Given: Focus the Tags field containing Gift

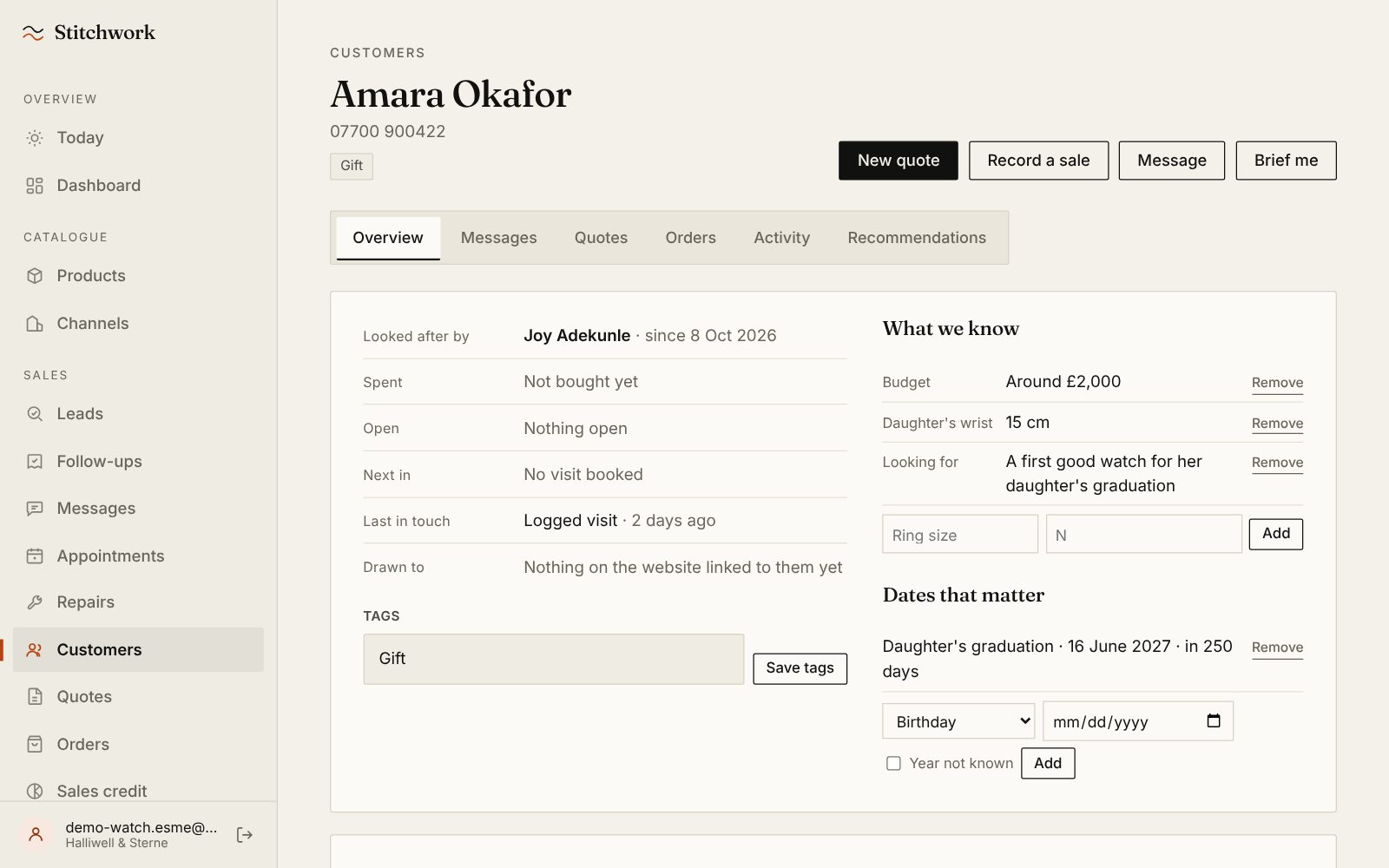Looking at the screenshot, I should pos(554,659).
